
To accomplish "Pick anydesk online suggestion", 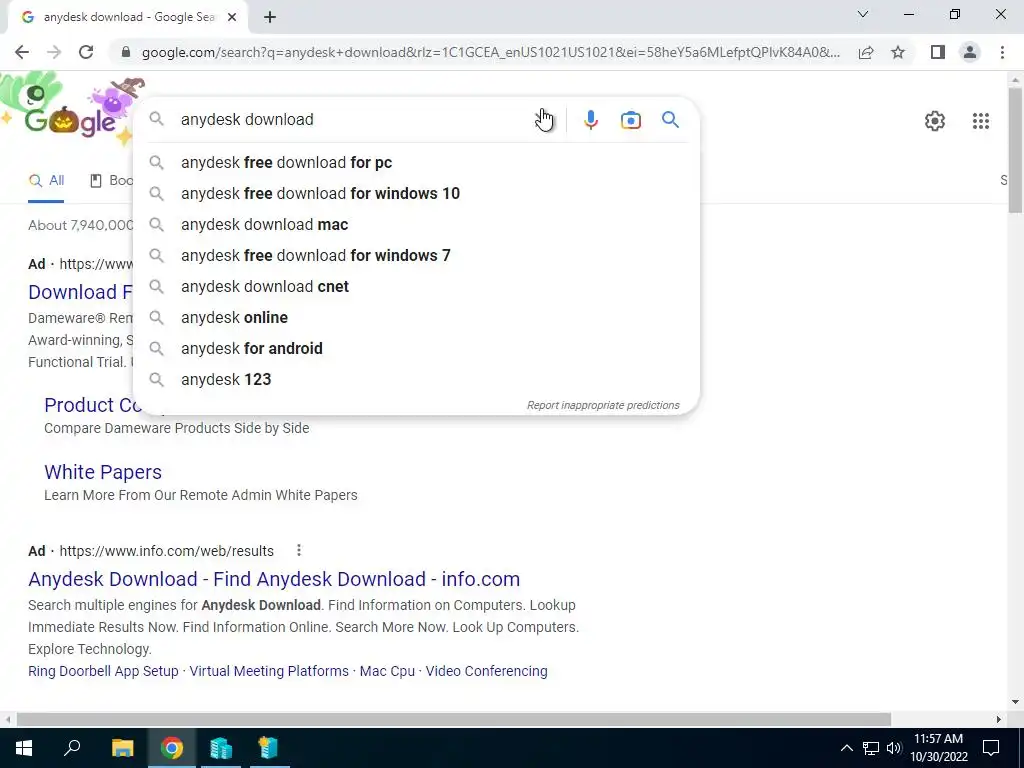I will (x=416, y=317).
